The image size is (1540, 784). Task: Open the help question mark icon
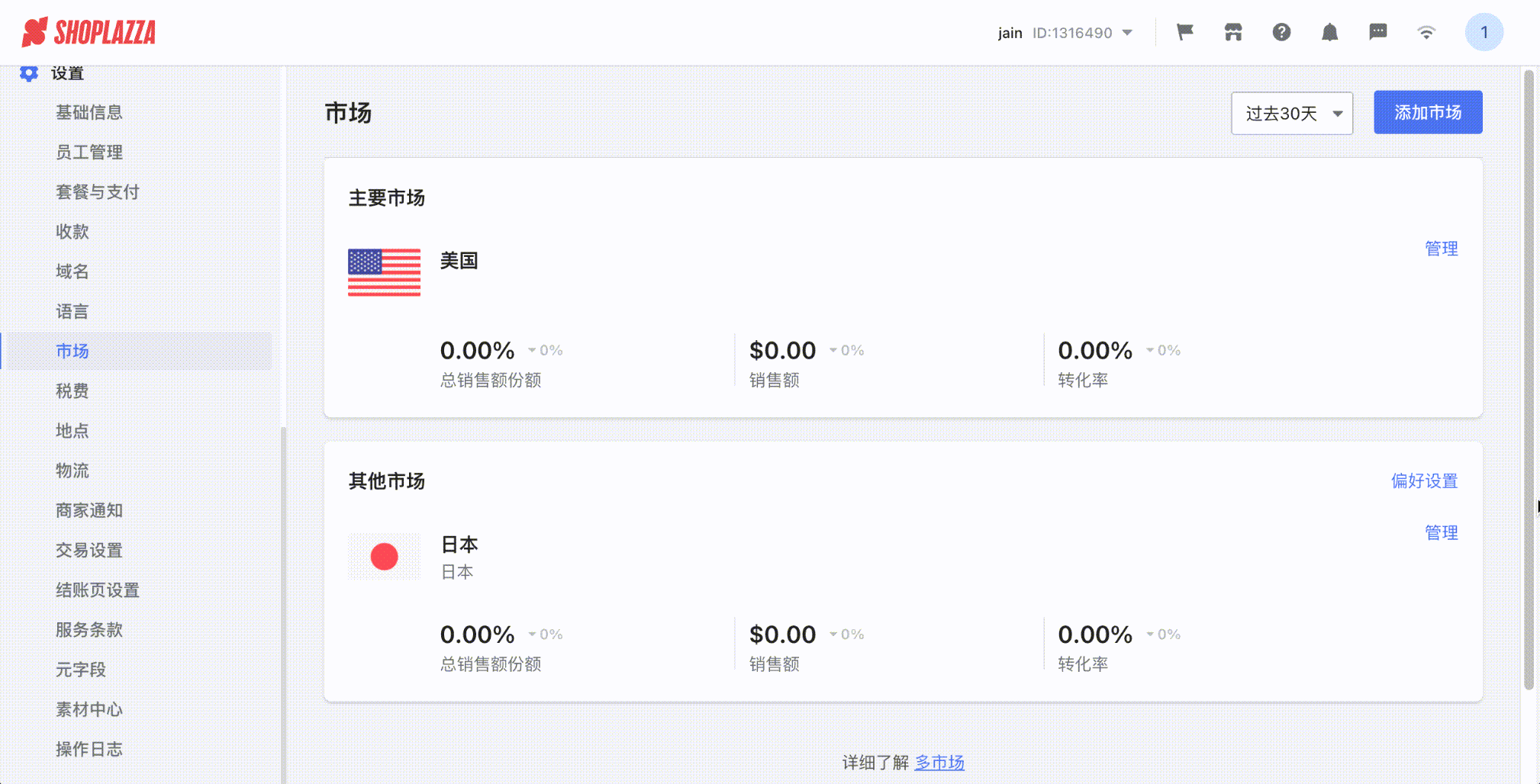[1281, 32]
